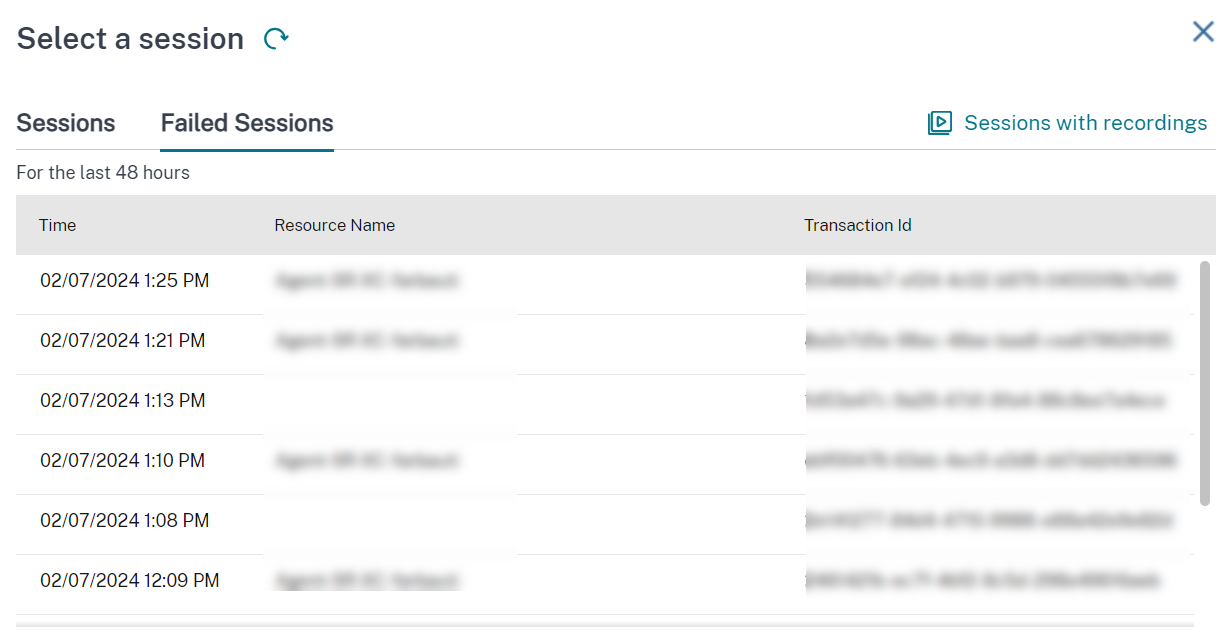Click the Transaction Id column header
1228x632 pixels.
click(857, 225)
